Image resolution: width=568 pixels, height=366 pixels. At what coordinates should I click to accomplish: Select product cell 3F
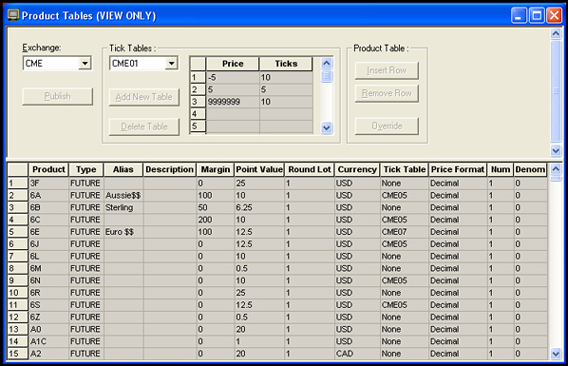49,183
